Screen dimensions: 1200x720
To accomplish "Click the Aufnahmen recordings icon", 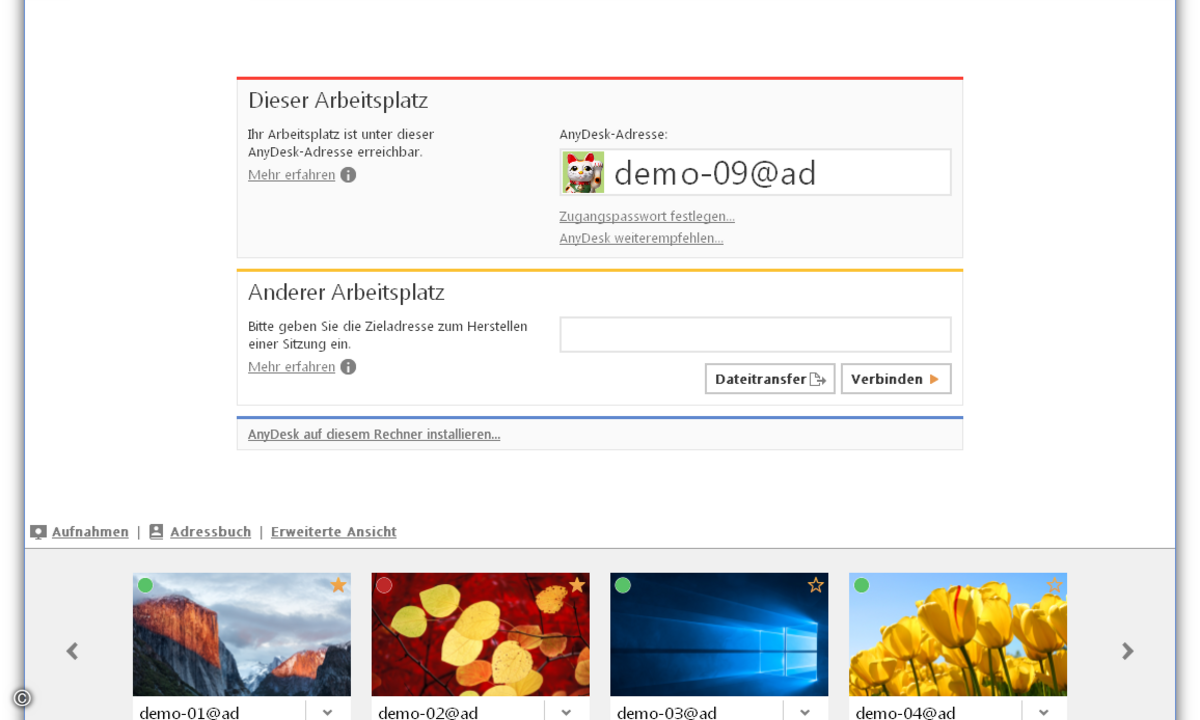I will (x=38, y=532).
